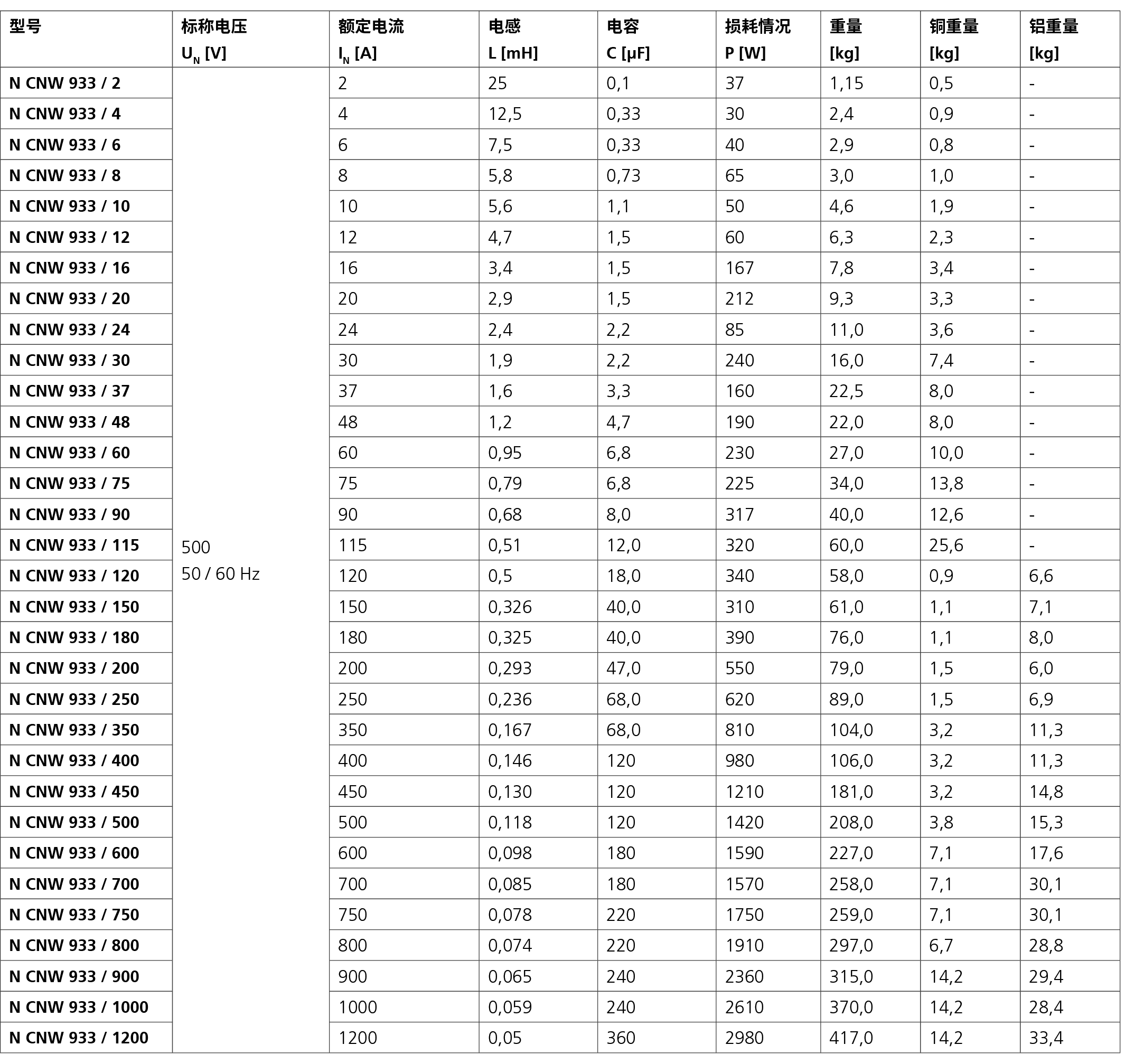This screenshot has height=1064, width=1125.
Task: Select model cell N CNW 933 / 8
Action: [x=86, y=175]
